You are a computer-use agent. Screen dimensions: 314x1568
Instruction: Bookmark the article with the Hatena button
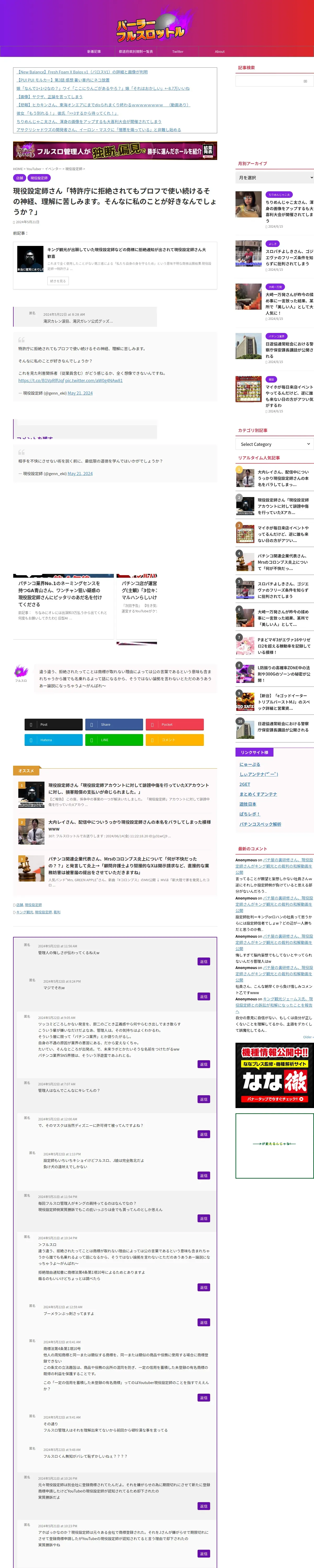tap(54, 740)
